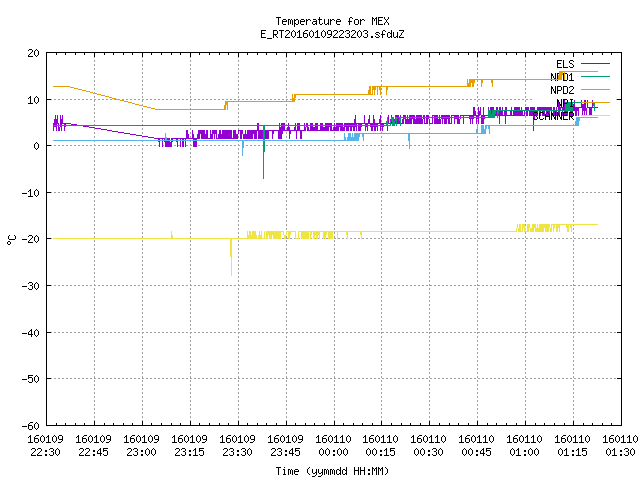Click the blue NPD2 legend line sample
This screenshot has height=480, width=640.
pyautogui.click(x=596, y=90)
